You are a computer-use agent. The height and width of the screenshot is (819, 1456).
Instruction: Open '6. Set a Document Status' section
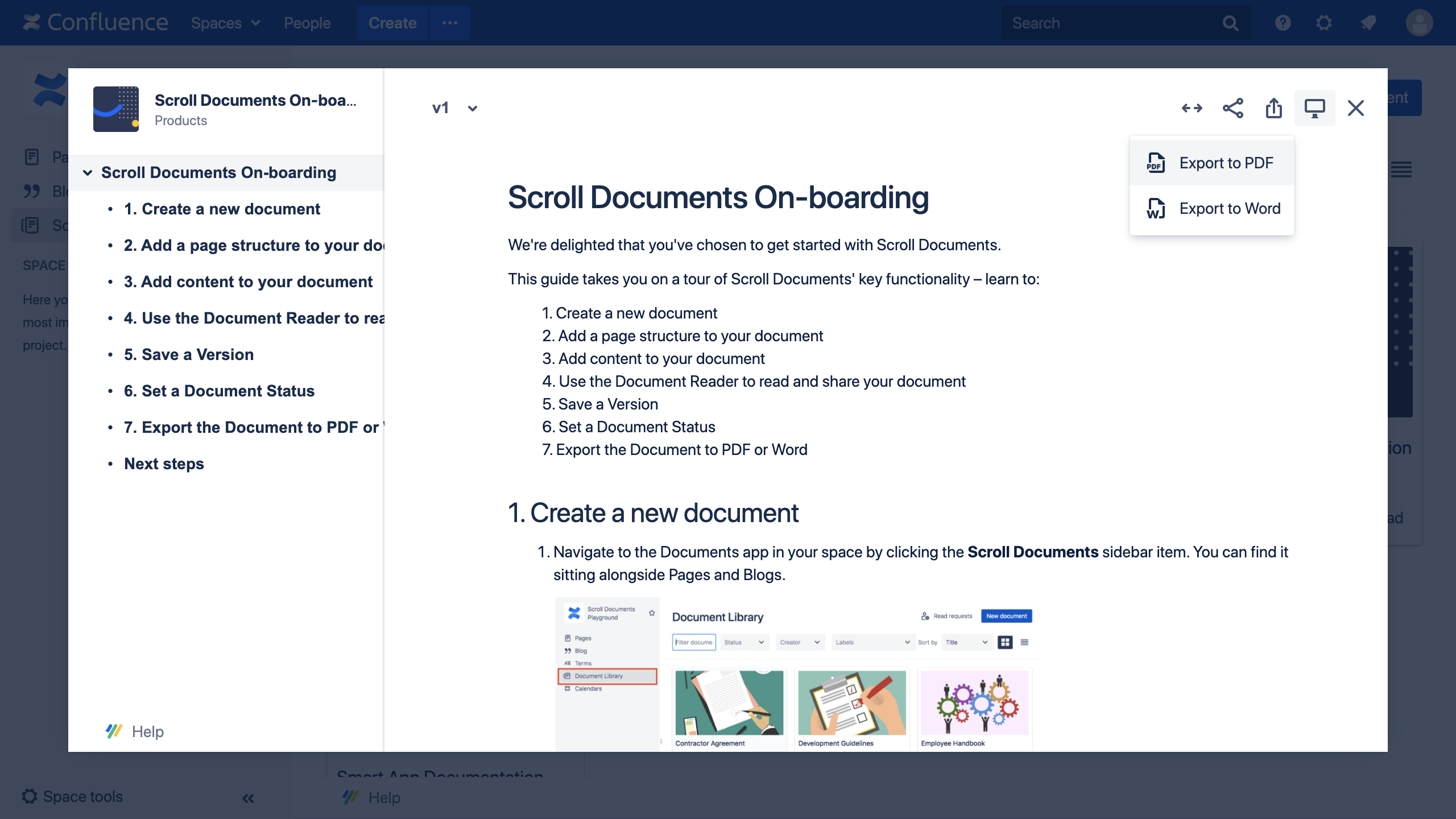pyautogui.click(x=219, y=391)
